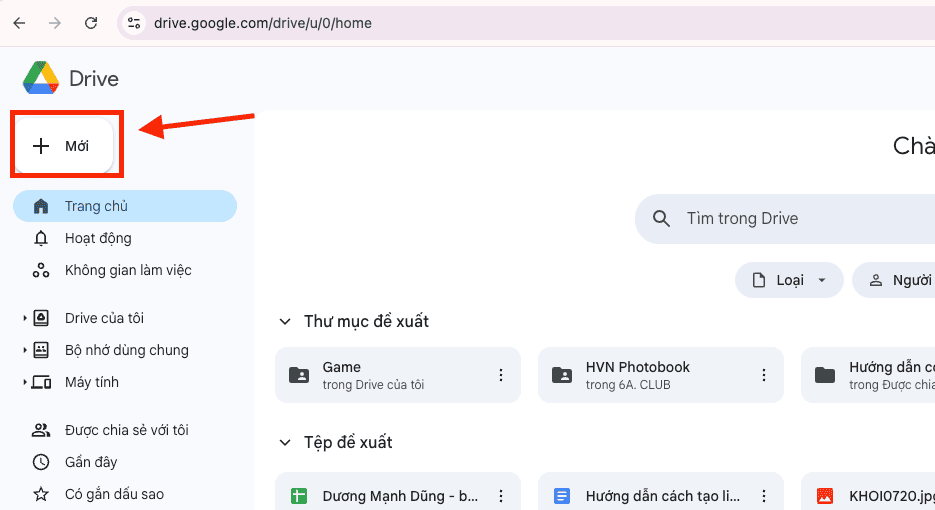Open the KHOI0720.jpg image file
This screenshot has height=510, width=935.
pos(868,492)
